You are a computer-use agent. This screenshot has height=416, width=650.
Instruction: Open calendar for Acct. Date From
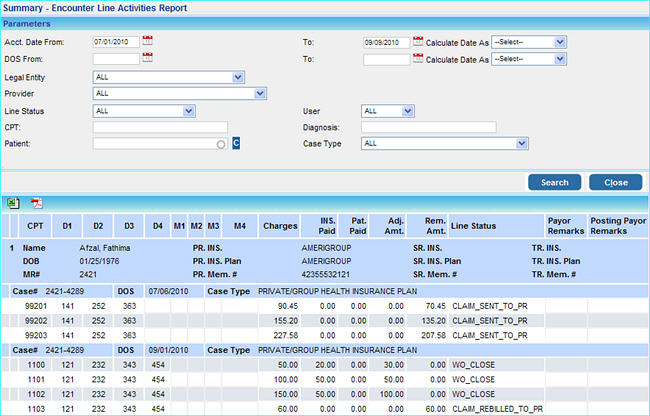[148, 41]
